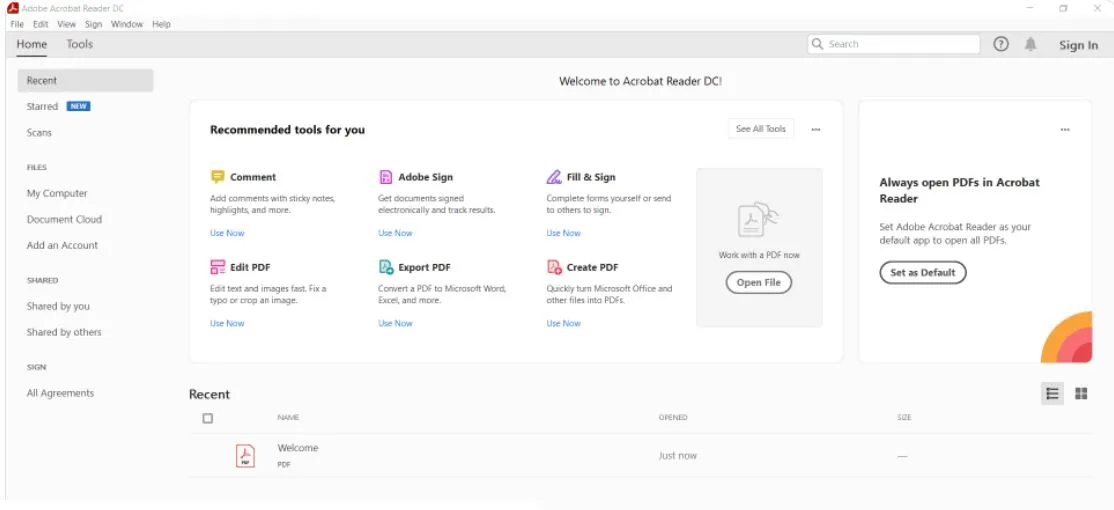Click the Fill & Sign pen icon
Viewport: 1114px width, 510px height.
(x=554, y=177)
